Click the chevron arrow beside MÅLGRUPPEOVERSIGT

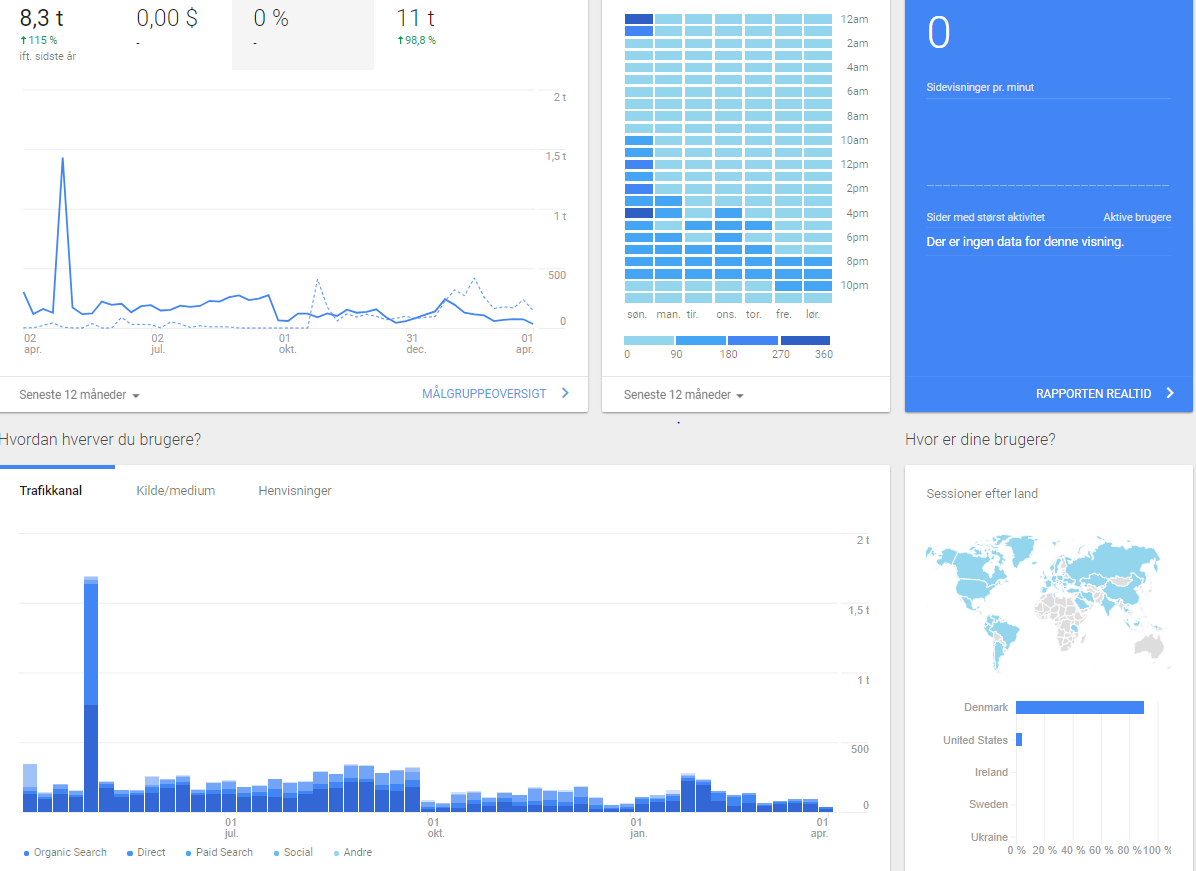click(x=565, y=394)
